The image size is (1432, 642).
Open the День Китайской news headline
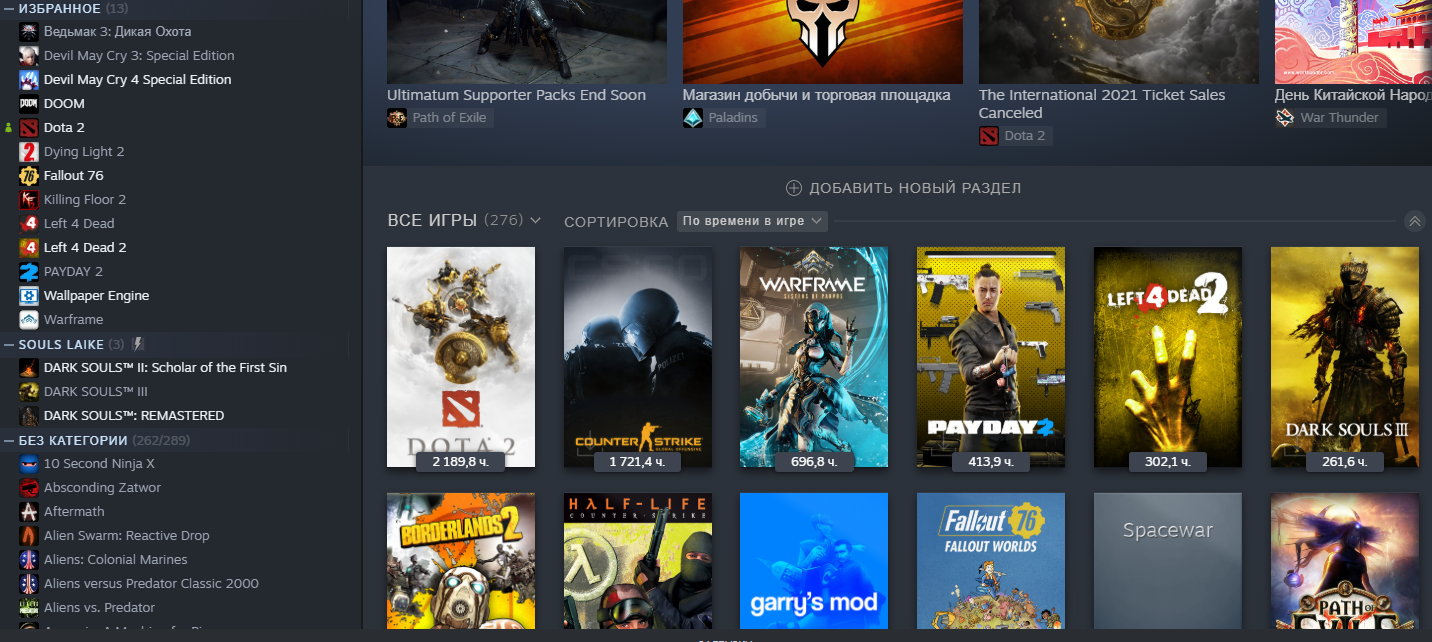pyautogui.click(x=1353, y=95)
